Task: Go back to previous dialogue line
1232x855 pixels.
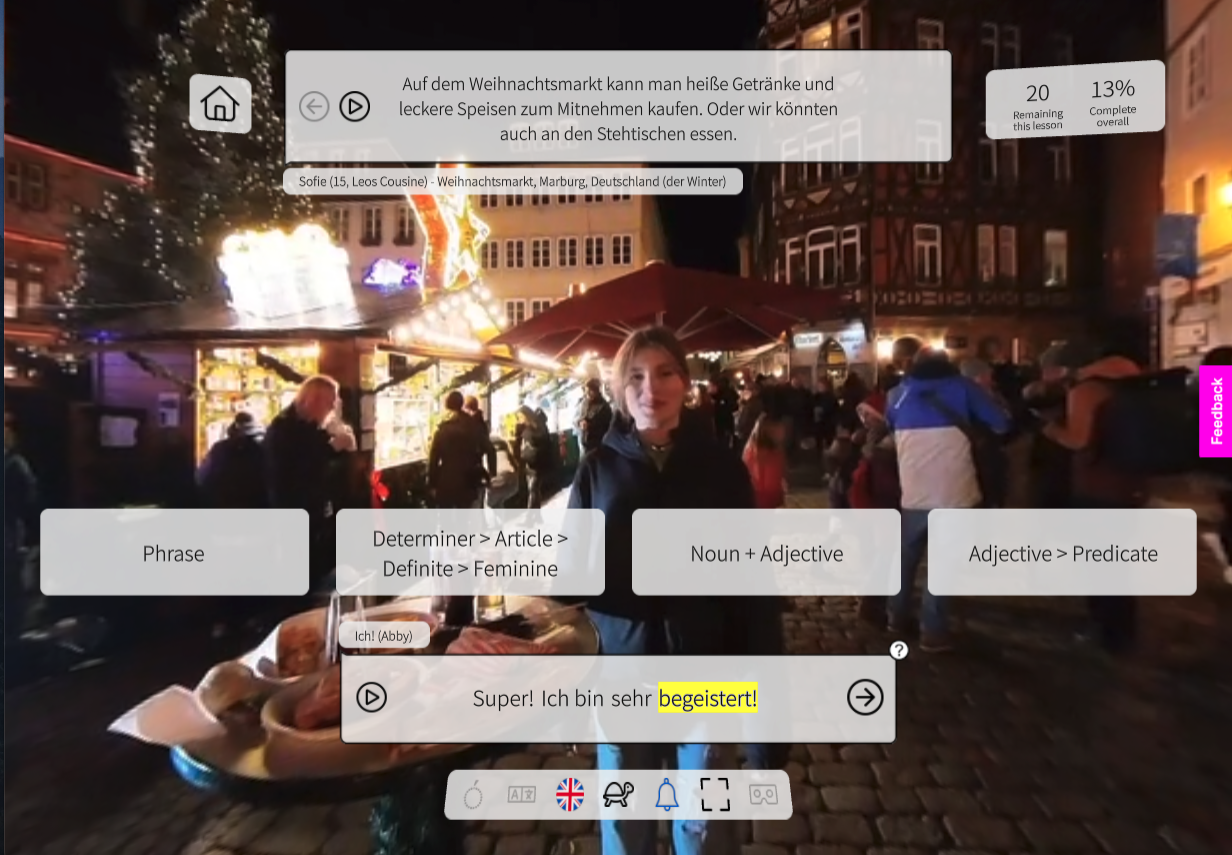Action: click(314, 106)
